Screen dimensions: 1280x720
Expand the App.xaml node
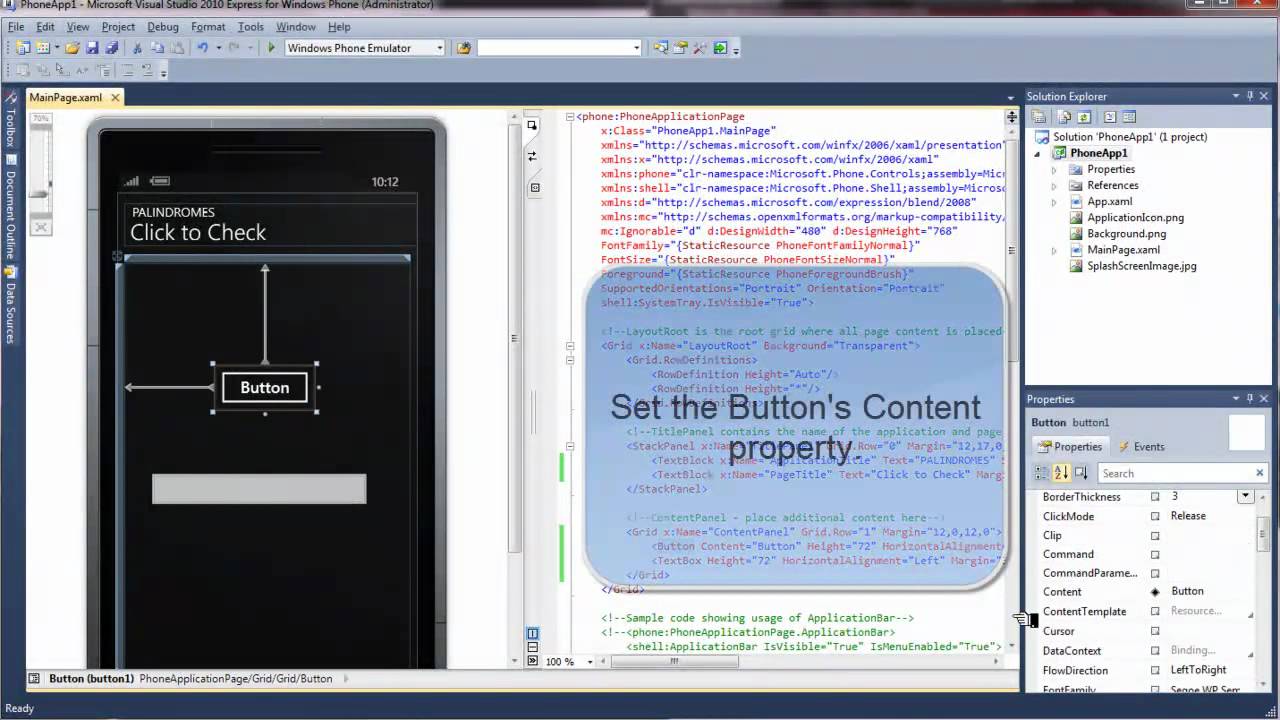point(1054,201)
